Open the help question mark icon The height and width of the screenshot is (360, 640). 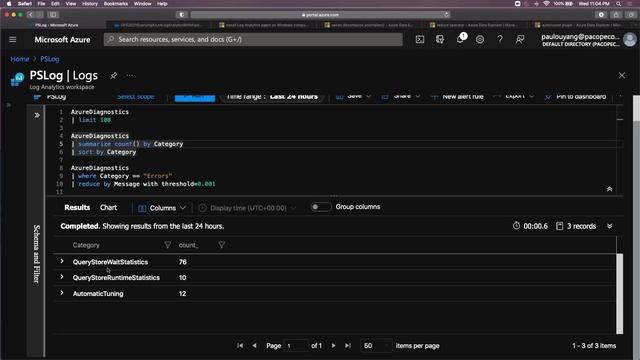pyautogui.click(x=500, y=40)
